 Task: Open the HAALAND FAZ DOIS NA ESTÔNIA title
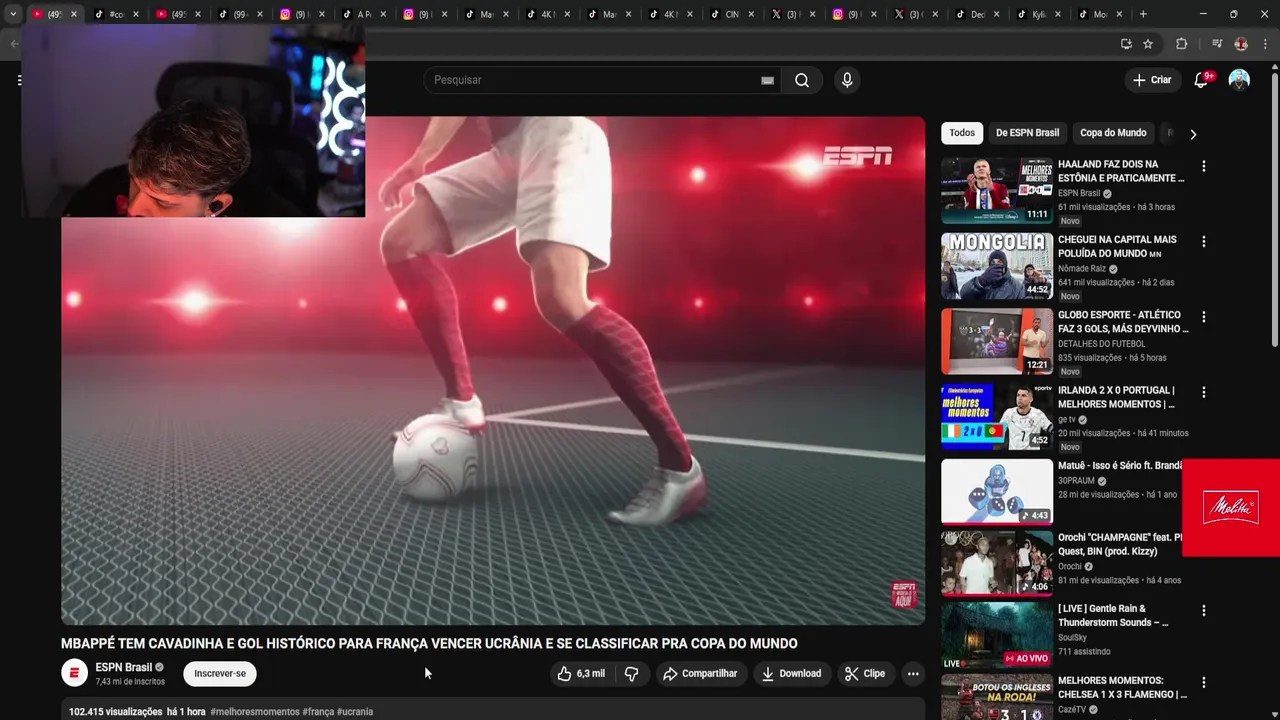pyautogui.click(x=1121, y=171)
